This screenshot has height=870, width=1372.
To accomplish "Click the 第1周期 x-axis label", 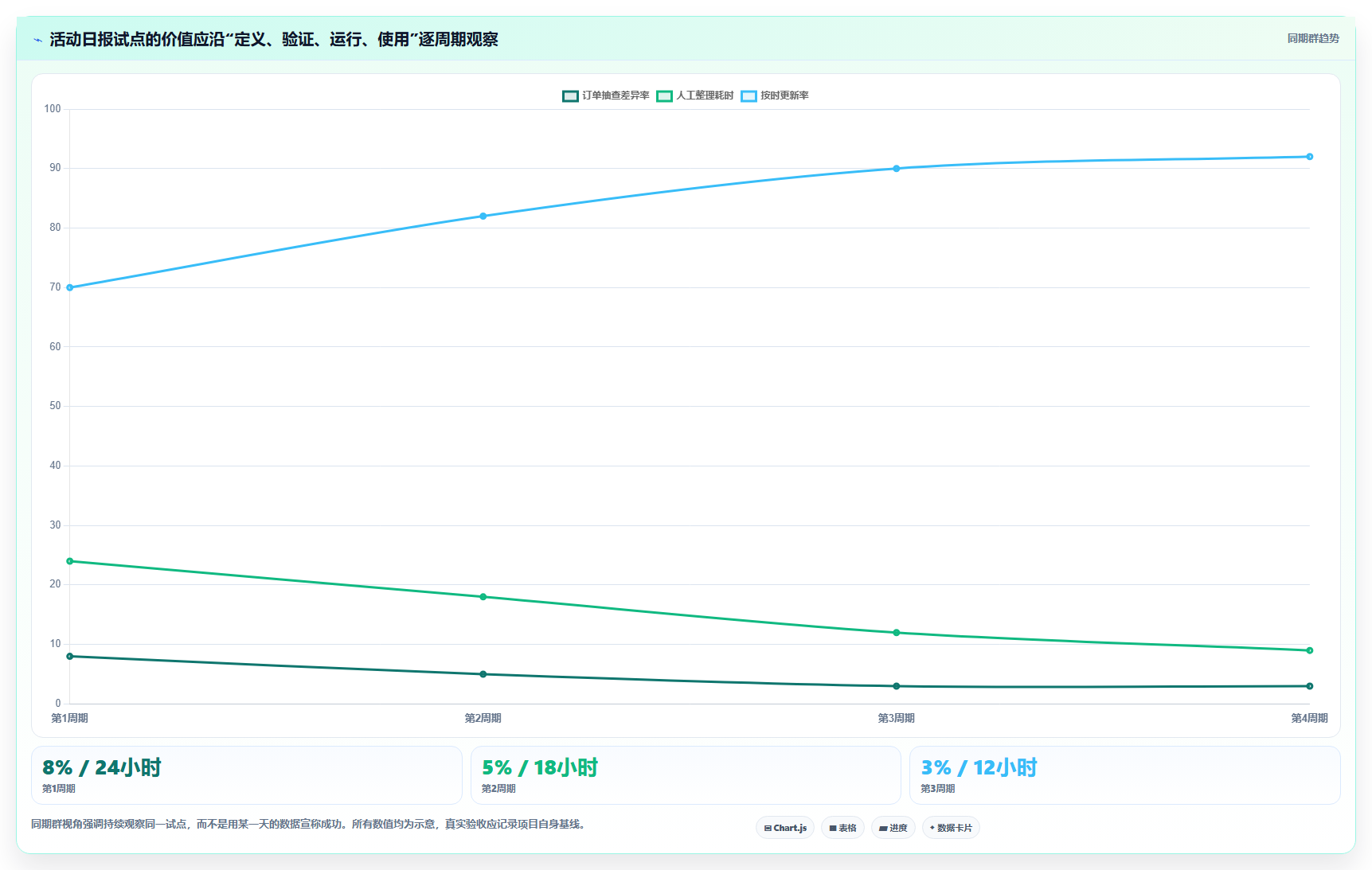I will click(x=70, y=718).
